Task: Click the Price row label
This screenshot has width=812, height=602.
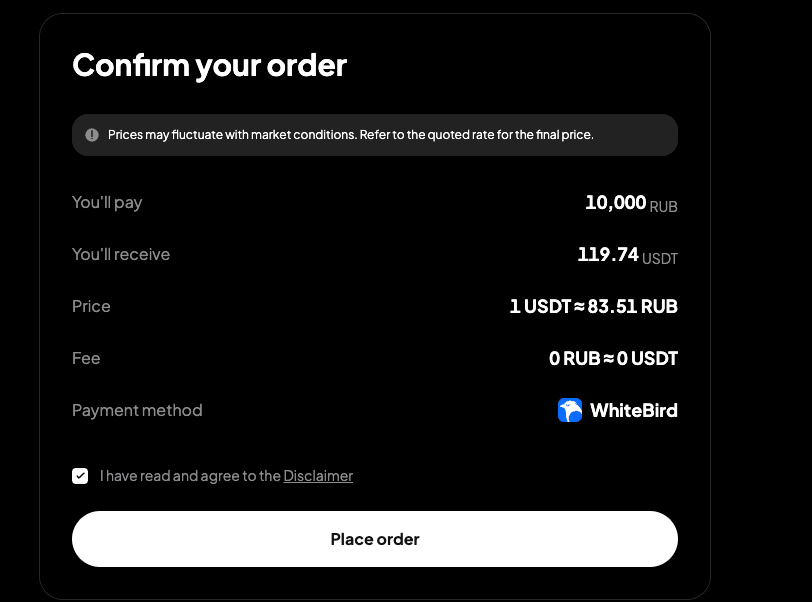Action: (91, 307)
